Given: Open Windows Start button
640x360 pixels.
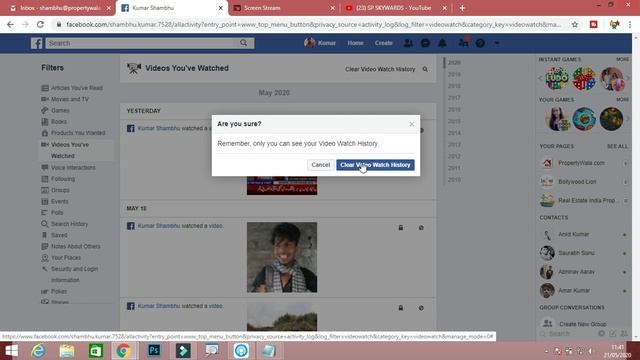Looking at the screenshot, I should tap(11, 351).
